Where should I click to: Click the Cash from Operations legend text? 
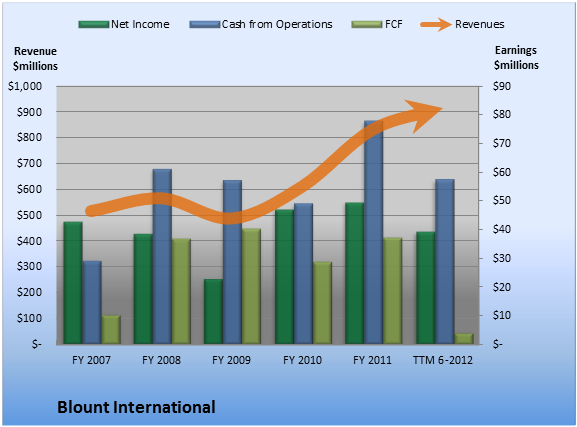point(277,24)
